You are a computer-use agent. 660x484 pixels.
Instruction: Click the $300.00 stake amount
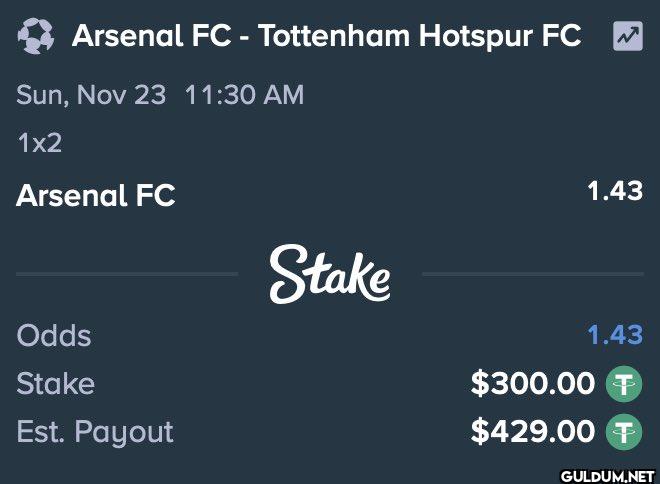532,383
